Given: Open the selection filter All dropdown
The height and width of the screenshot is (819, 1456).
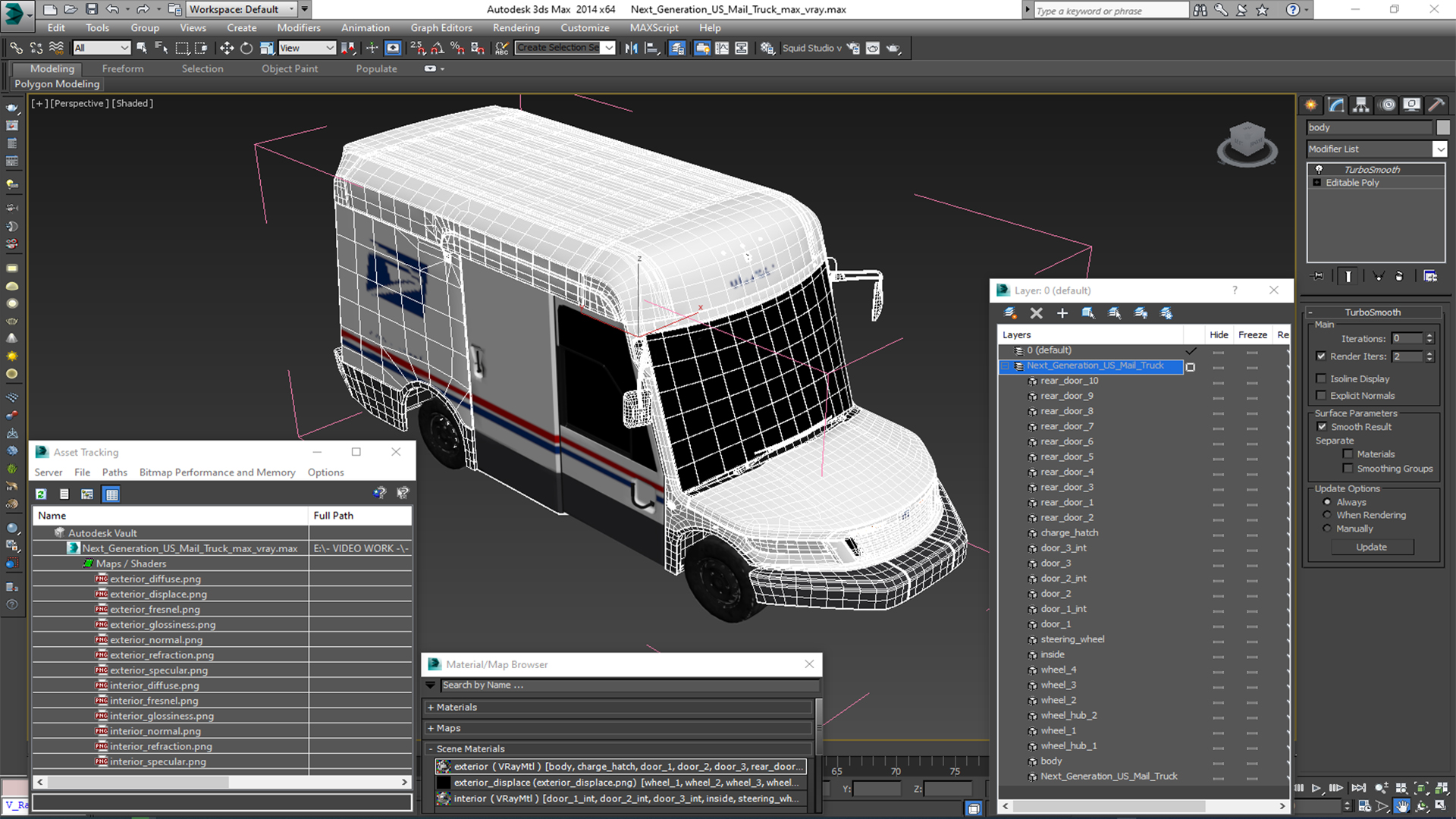Looking at the screenshot, I should (102, 48).
